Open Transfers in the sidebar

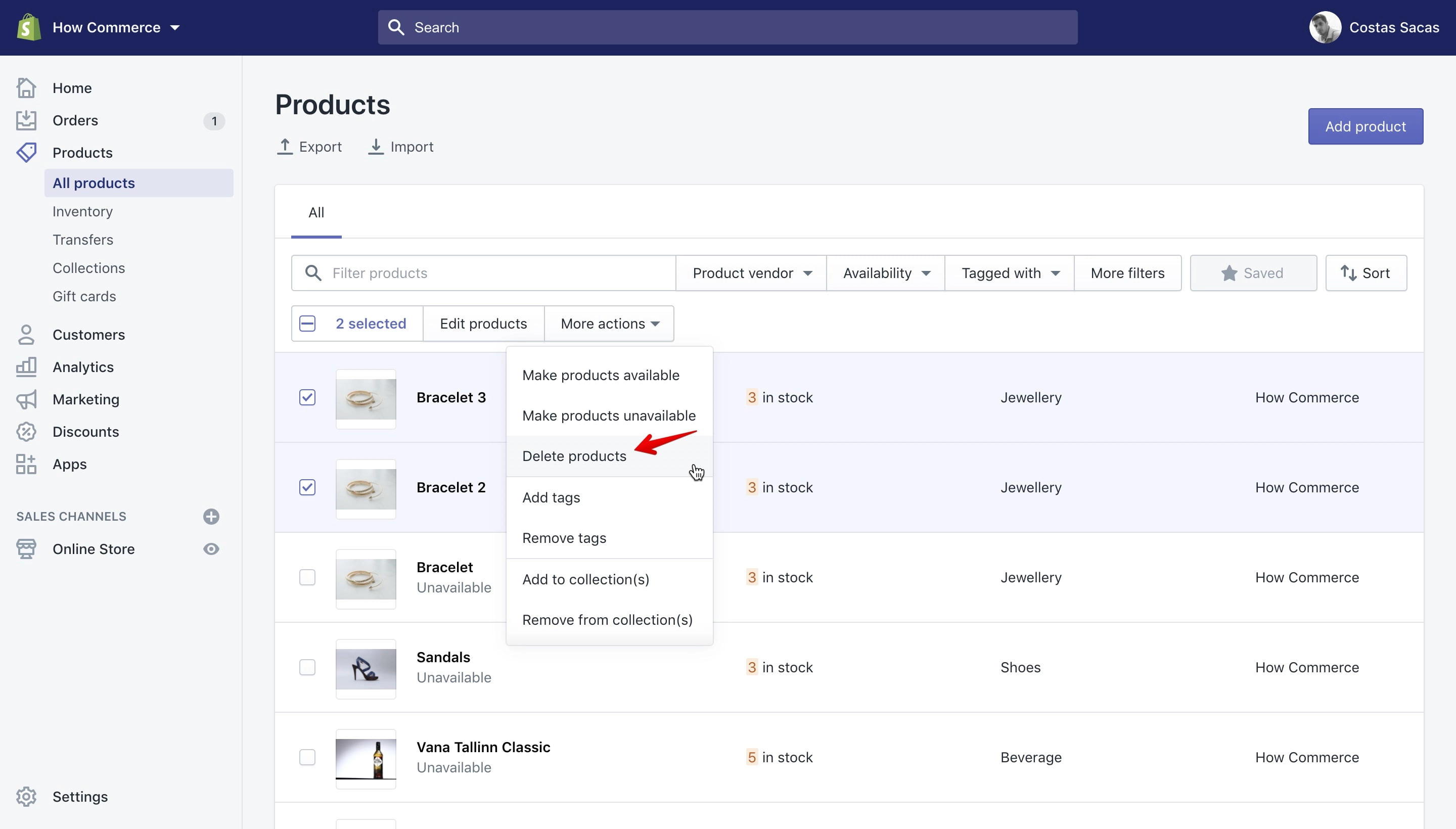coord(83,240)
